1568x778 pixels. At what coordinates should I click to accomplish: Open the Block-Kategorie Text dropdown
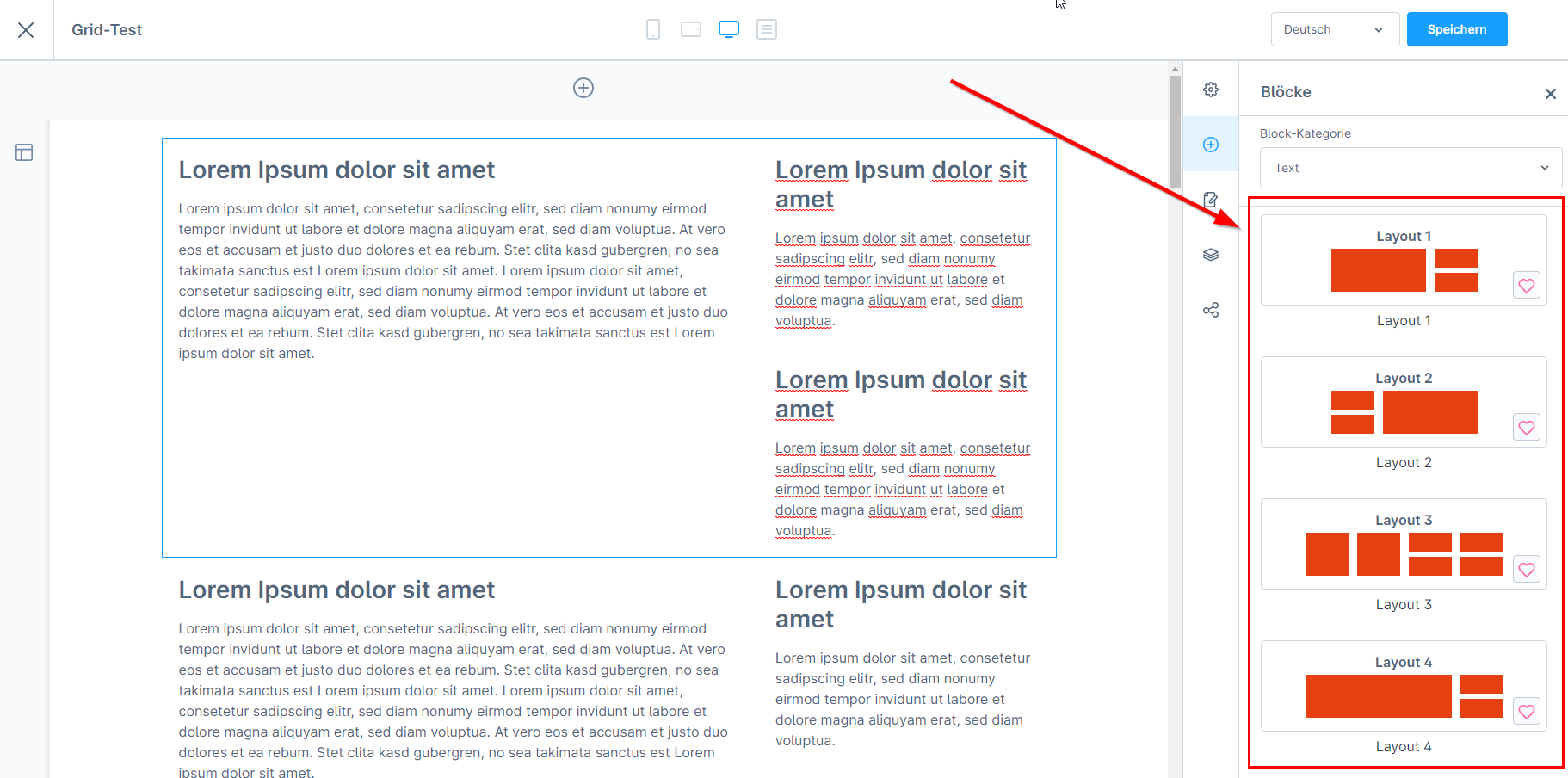1411,168
